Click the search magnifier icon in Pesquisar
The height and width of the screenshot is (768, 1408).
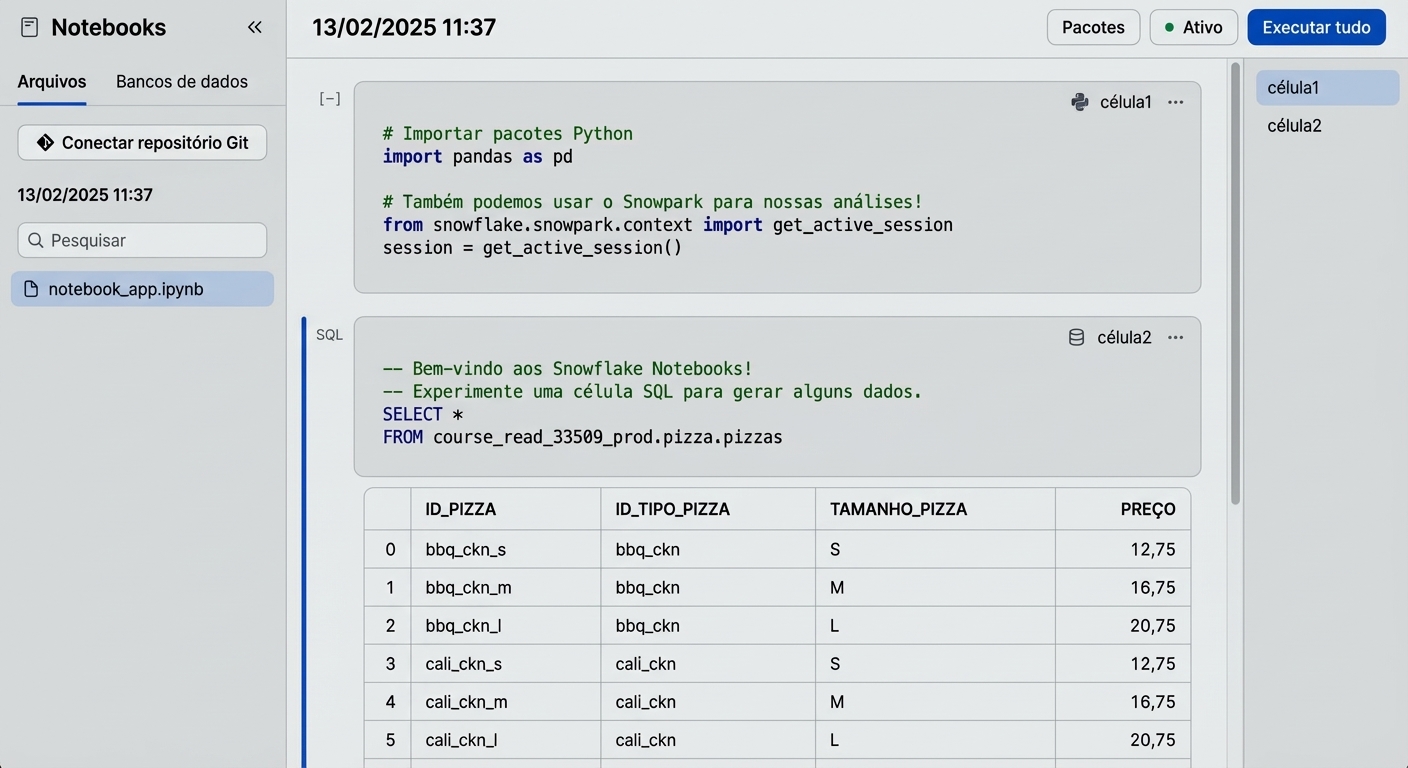point(36,240)
